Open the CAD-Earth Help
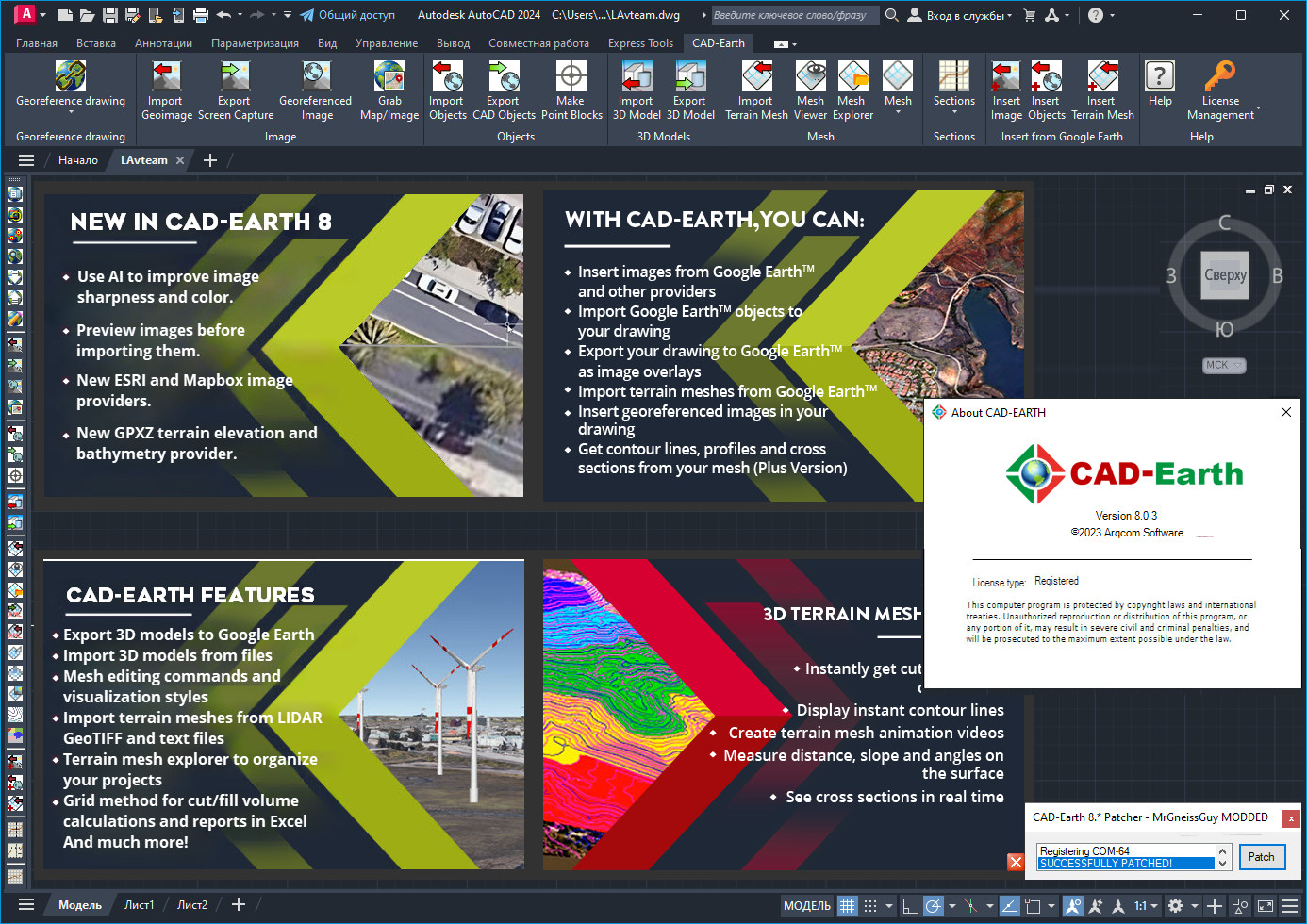 coord(1160,84)
